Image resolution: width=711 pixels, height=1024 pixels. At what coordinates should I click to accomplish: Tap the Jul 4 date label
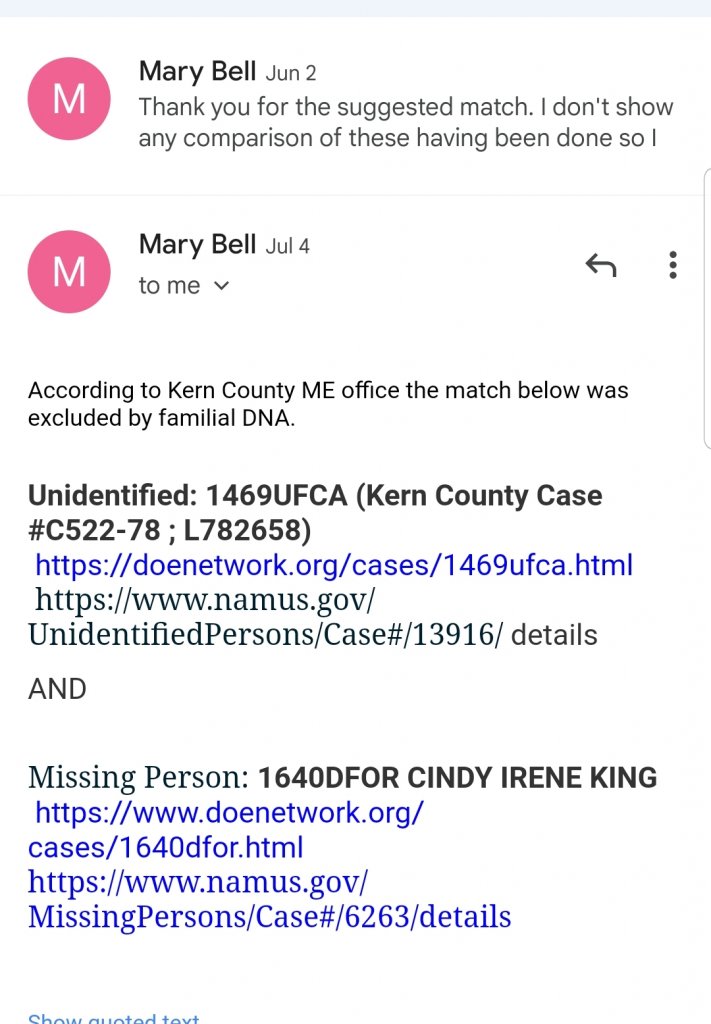288,246
